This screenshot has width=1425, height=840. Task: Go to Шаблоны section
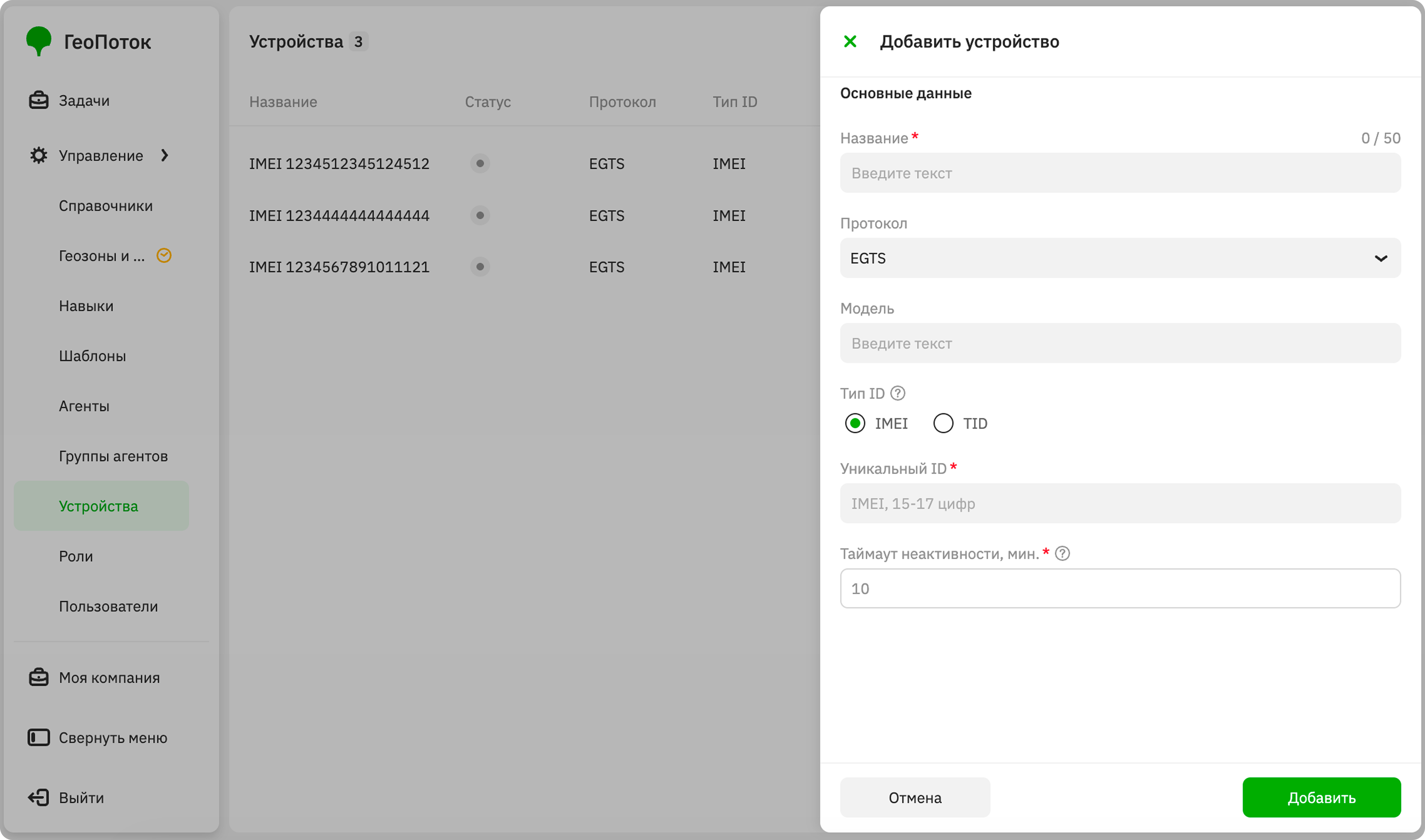click(92, 356)
